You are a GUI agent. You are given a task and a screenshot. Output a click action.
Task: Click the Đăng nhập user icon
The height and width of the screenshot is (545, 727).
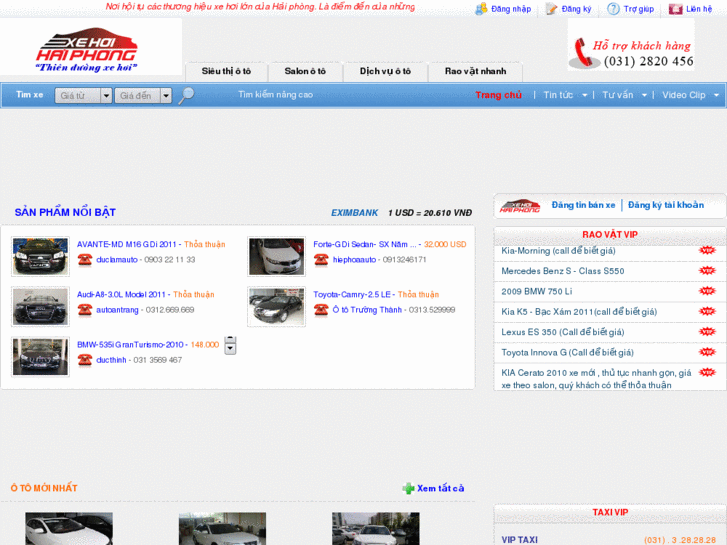pyautogui.click(x=481, y=9)
